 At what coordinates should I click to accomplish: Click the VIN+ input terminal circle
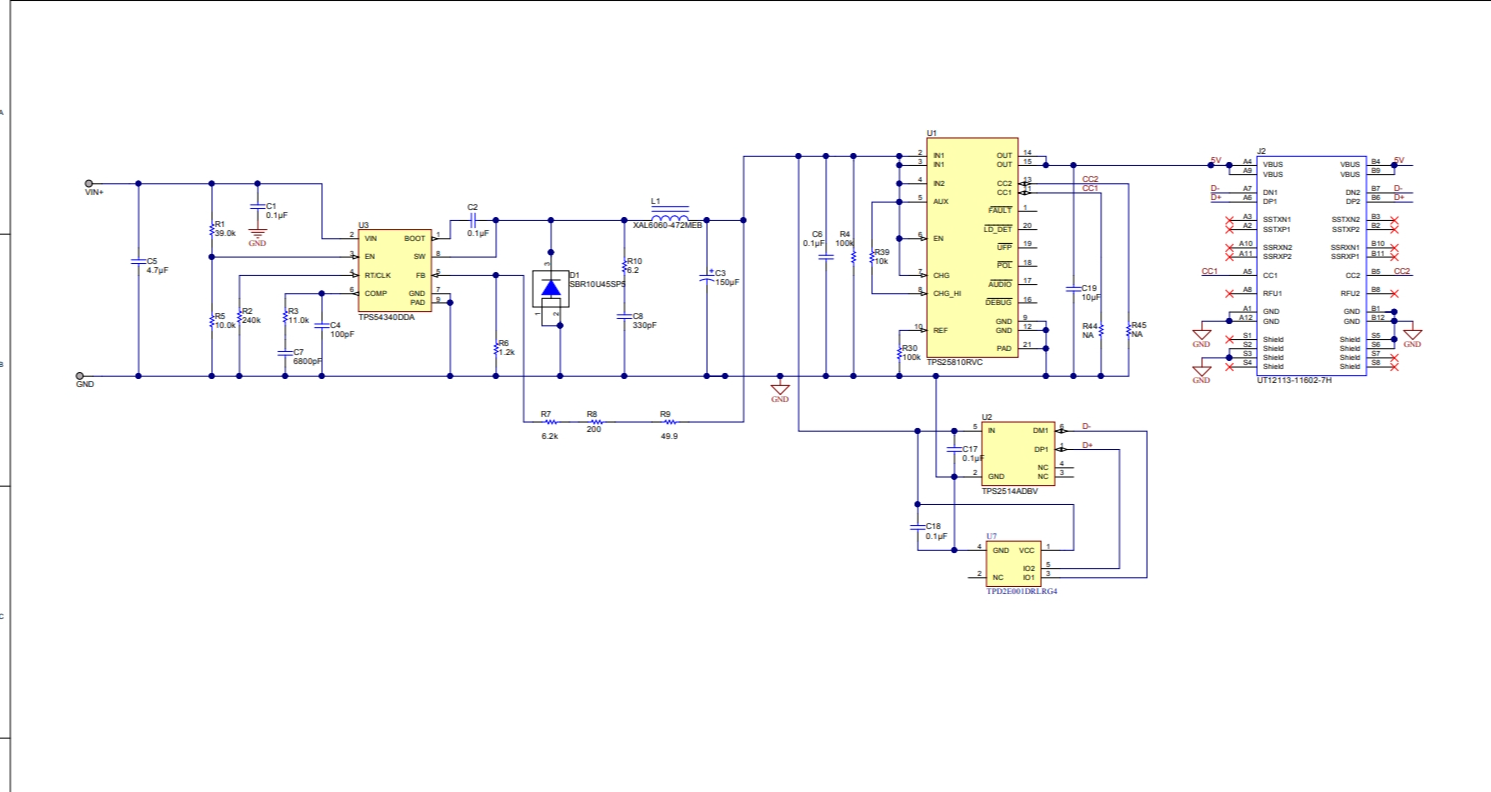[89, 184]
